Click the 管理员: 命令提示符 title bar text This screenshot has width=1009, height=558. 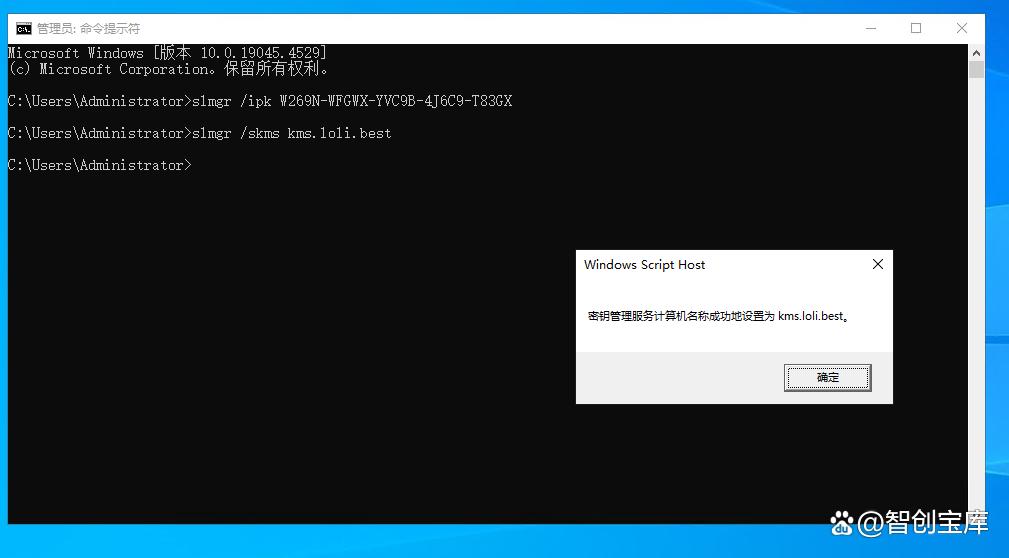(88, 28)
